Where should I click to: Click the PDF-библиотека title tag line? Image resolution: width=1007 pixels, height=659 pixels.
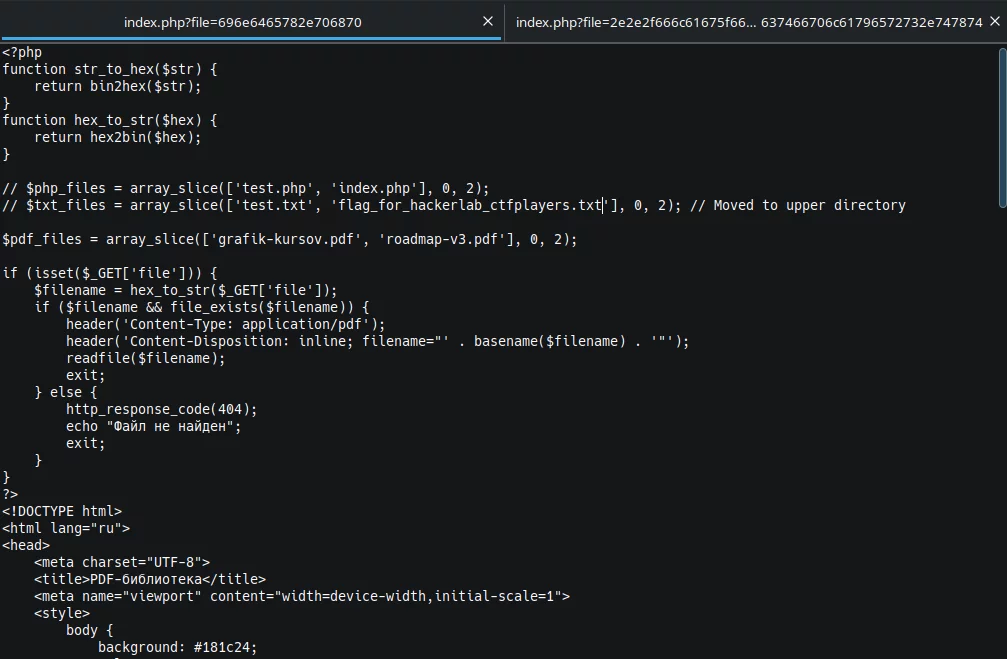click(150, 579)
